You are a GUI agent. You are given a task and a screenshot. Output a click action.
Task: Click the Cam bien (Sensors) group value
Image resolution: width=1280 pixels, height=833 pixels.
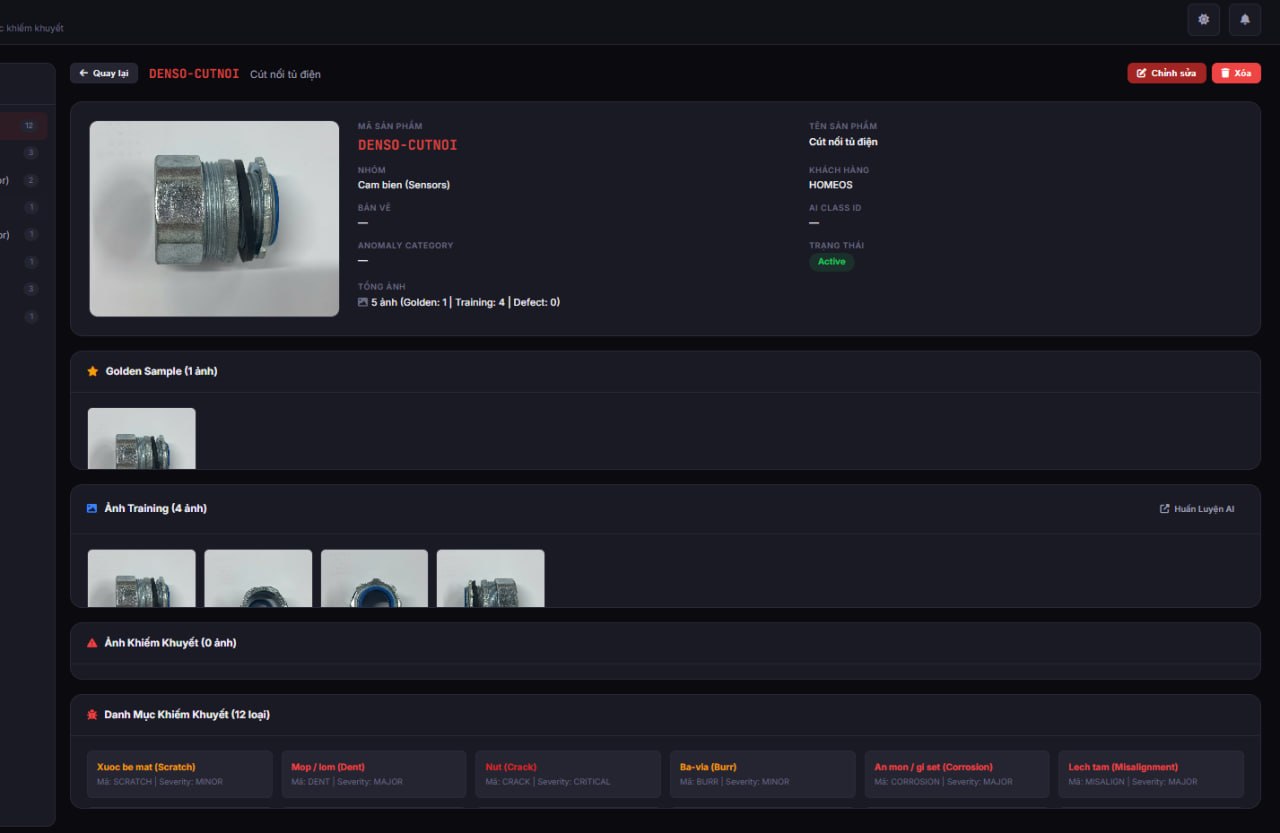[x=404, y=185]
